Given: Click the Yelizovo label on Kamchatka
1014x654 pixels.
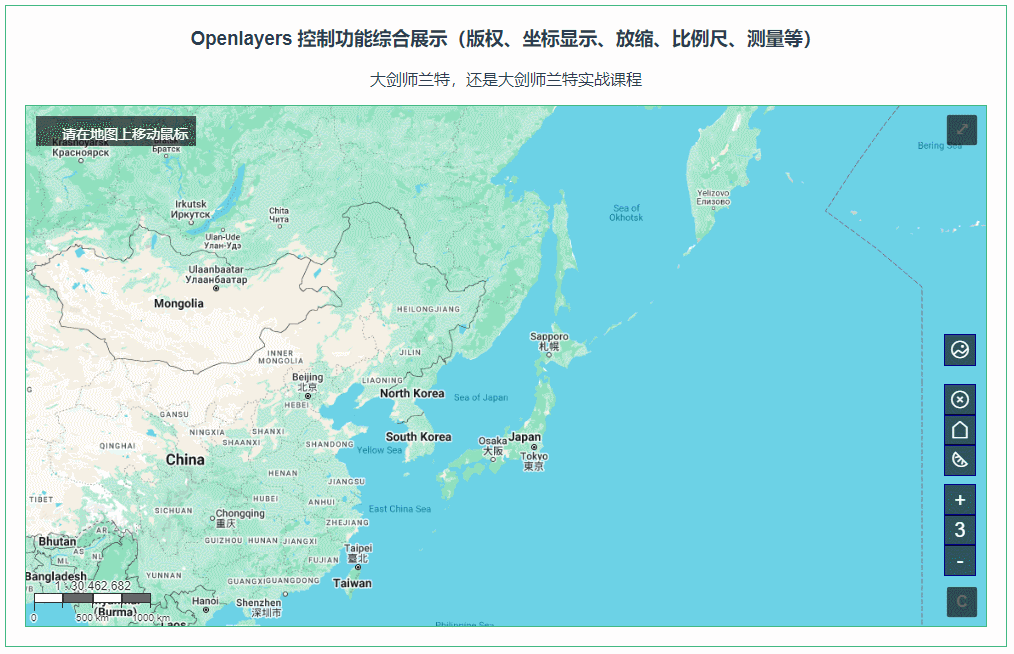Looking at the screenshot, I should [713, 197].
